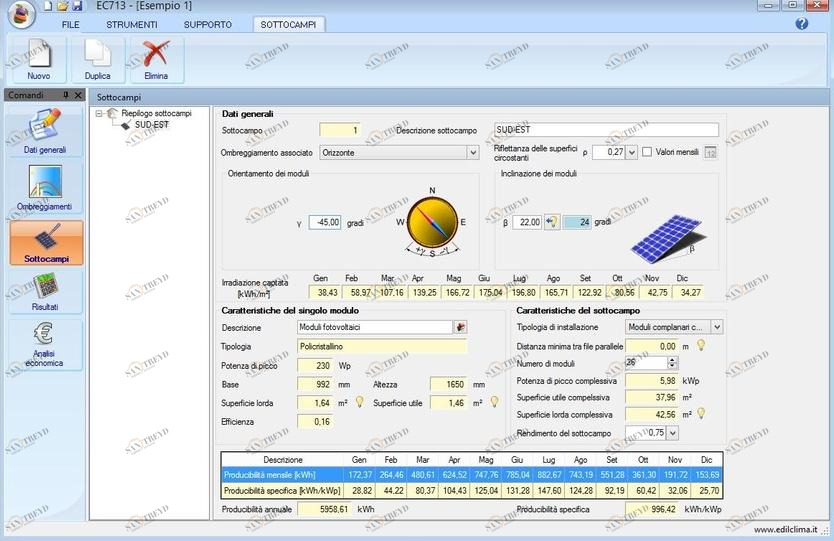Expand the Tipologia di installazione dropdown
Image resolution: width=834 pixels, height=541 pixels.
pos(716,327)
